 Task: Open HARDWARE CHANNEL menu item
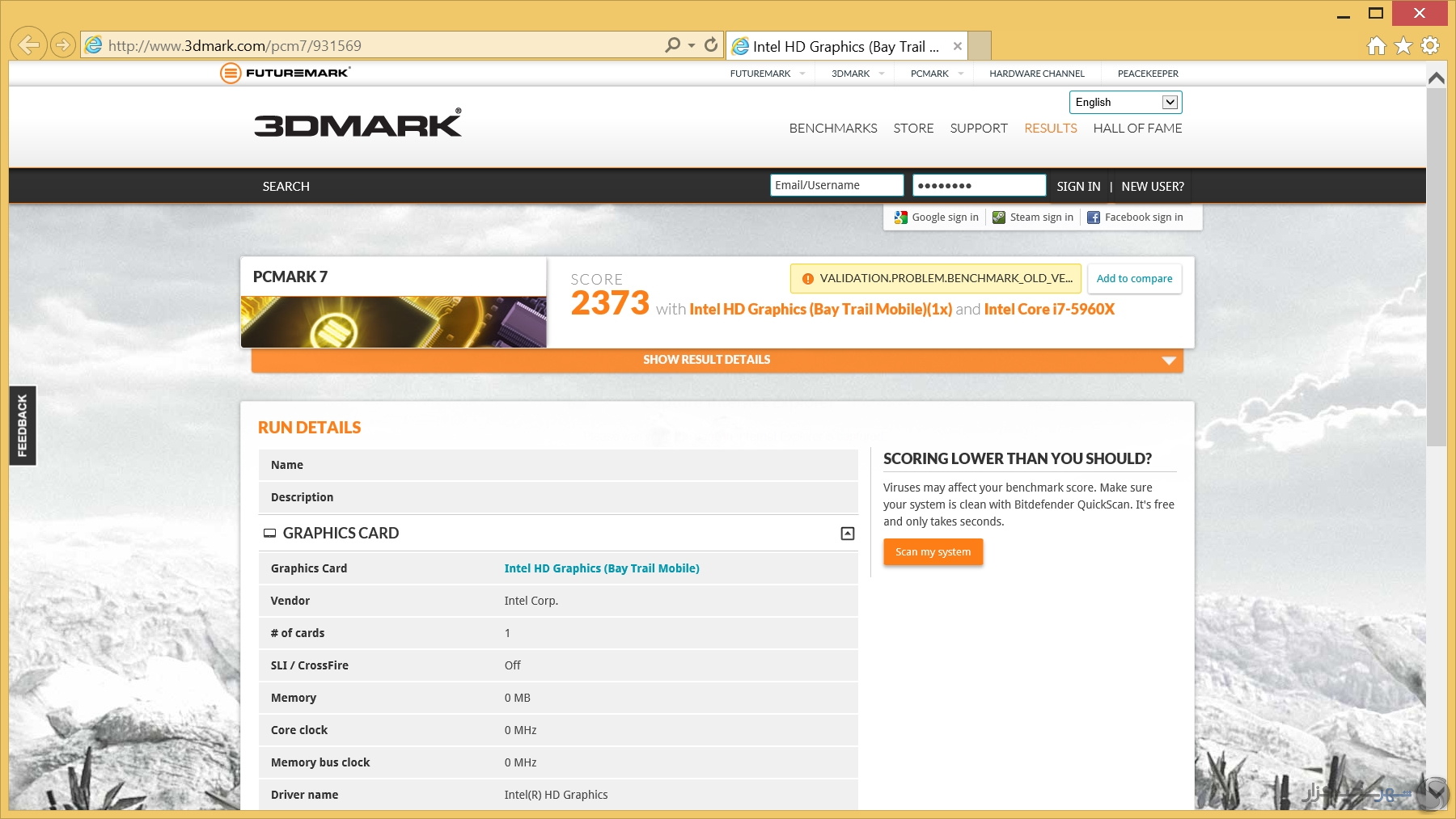tap(1036, 74)
